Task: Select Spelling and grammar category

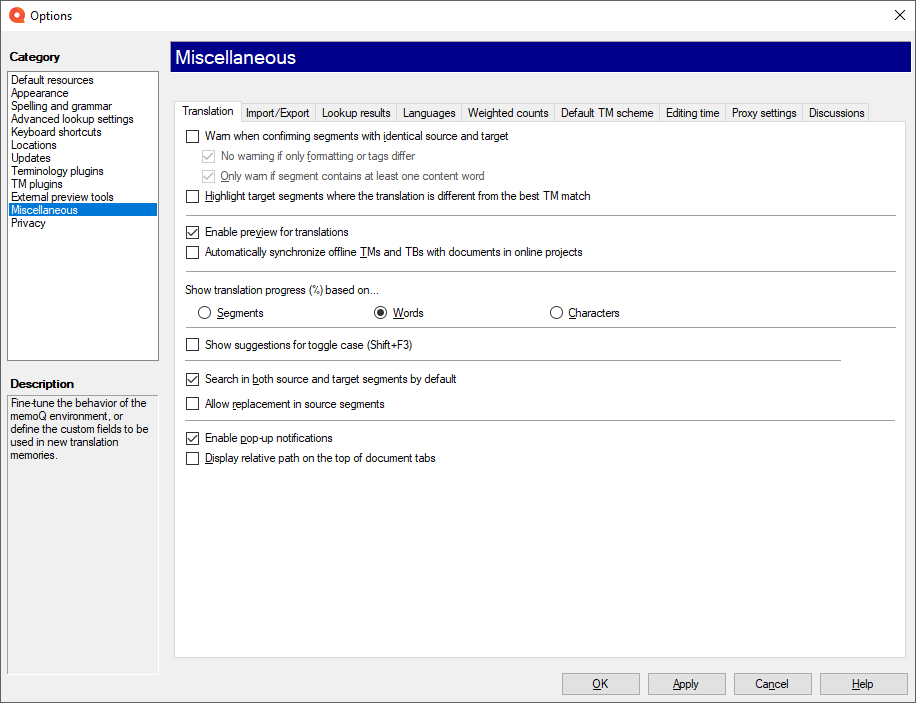Action: point(61,105)
